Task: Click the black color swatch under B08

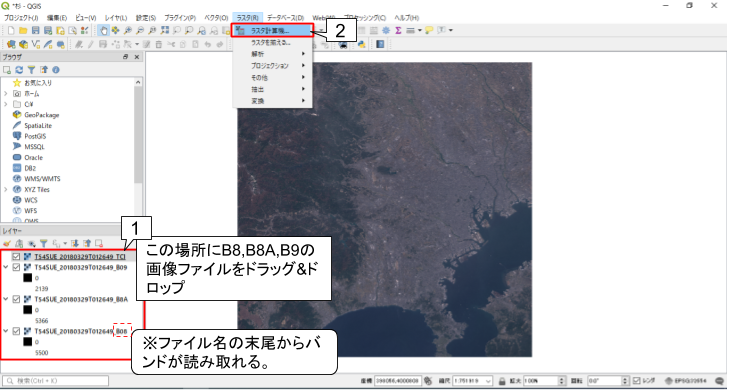Action: pos(27,342)
